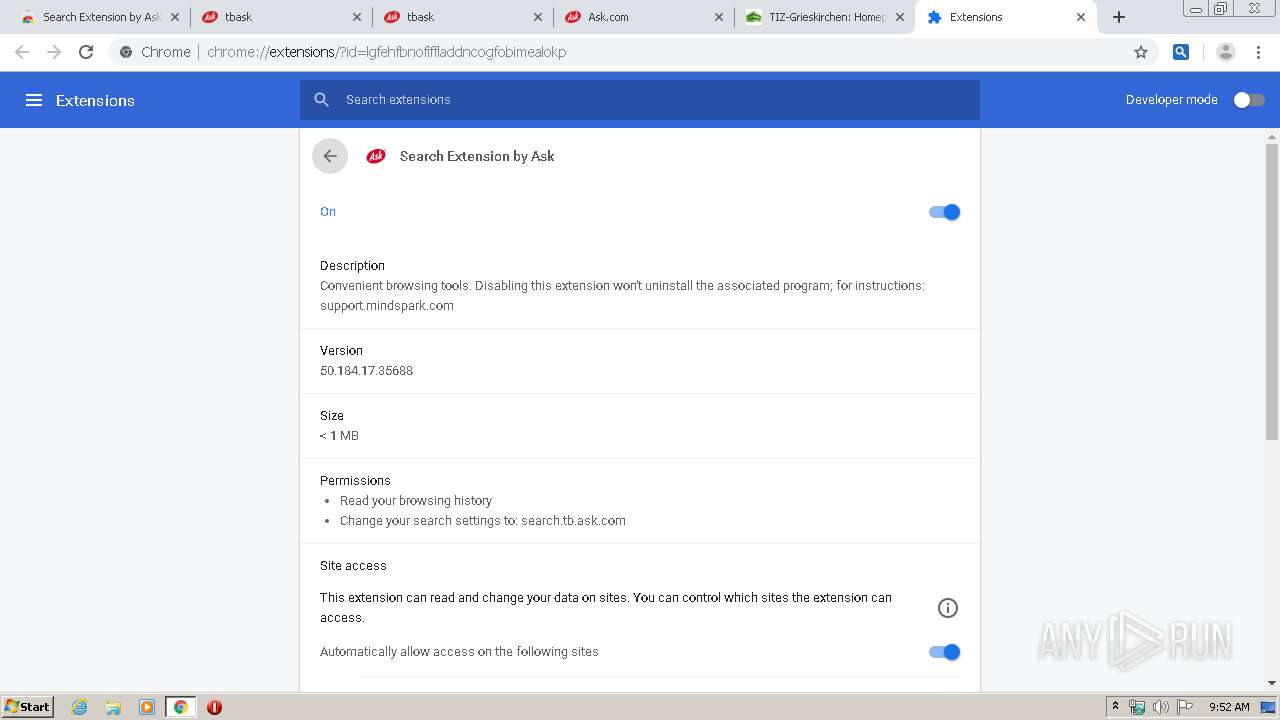Open the Extensions hamburger menu
The image size is (1280, 720).
click(x=34, y=100)
